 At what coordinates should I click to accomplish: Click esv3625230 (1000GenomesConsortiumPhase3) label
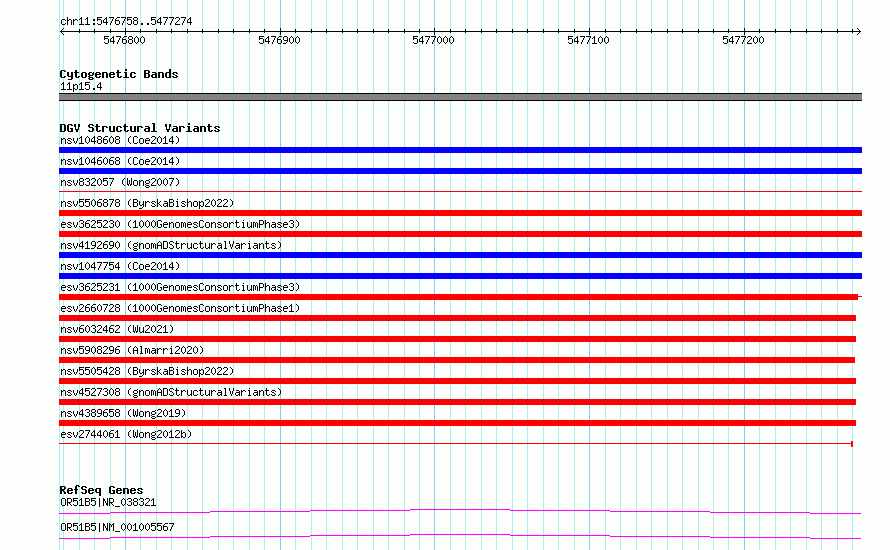[x=180, y=224]
